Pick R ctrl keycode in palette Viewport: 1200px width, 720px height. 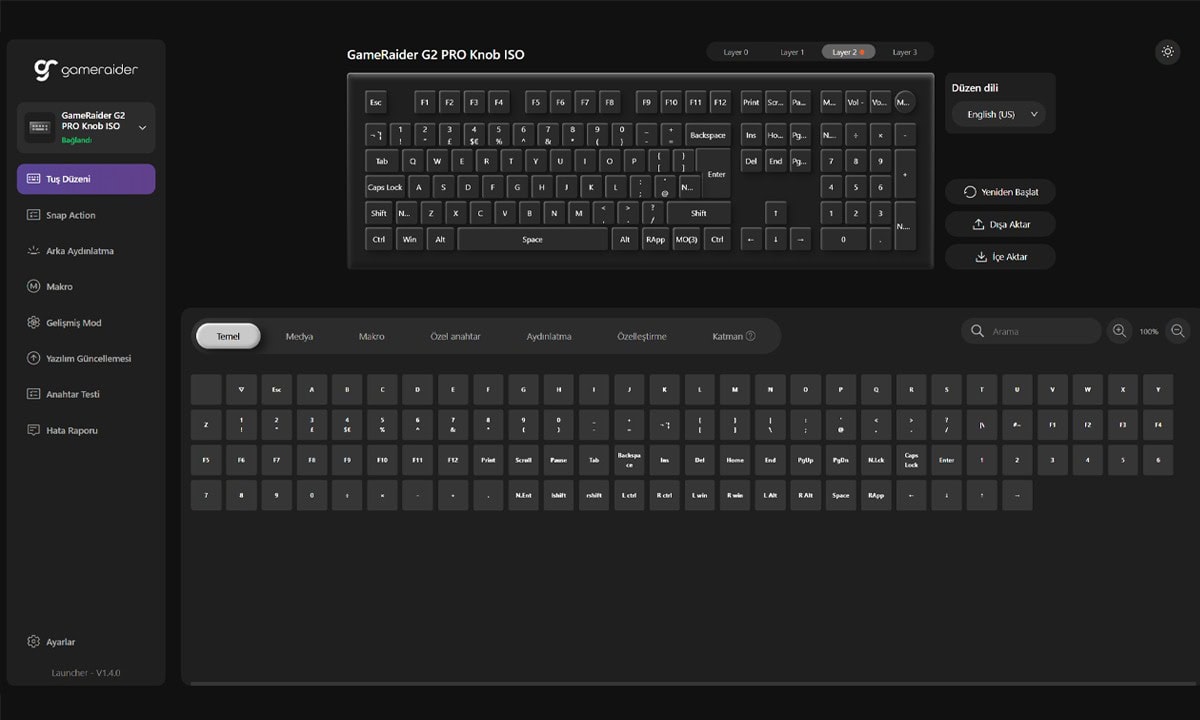664,495
